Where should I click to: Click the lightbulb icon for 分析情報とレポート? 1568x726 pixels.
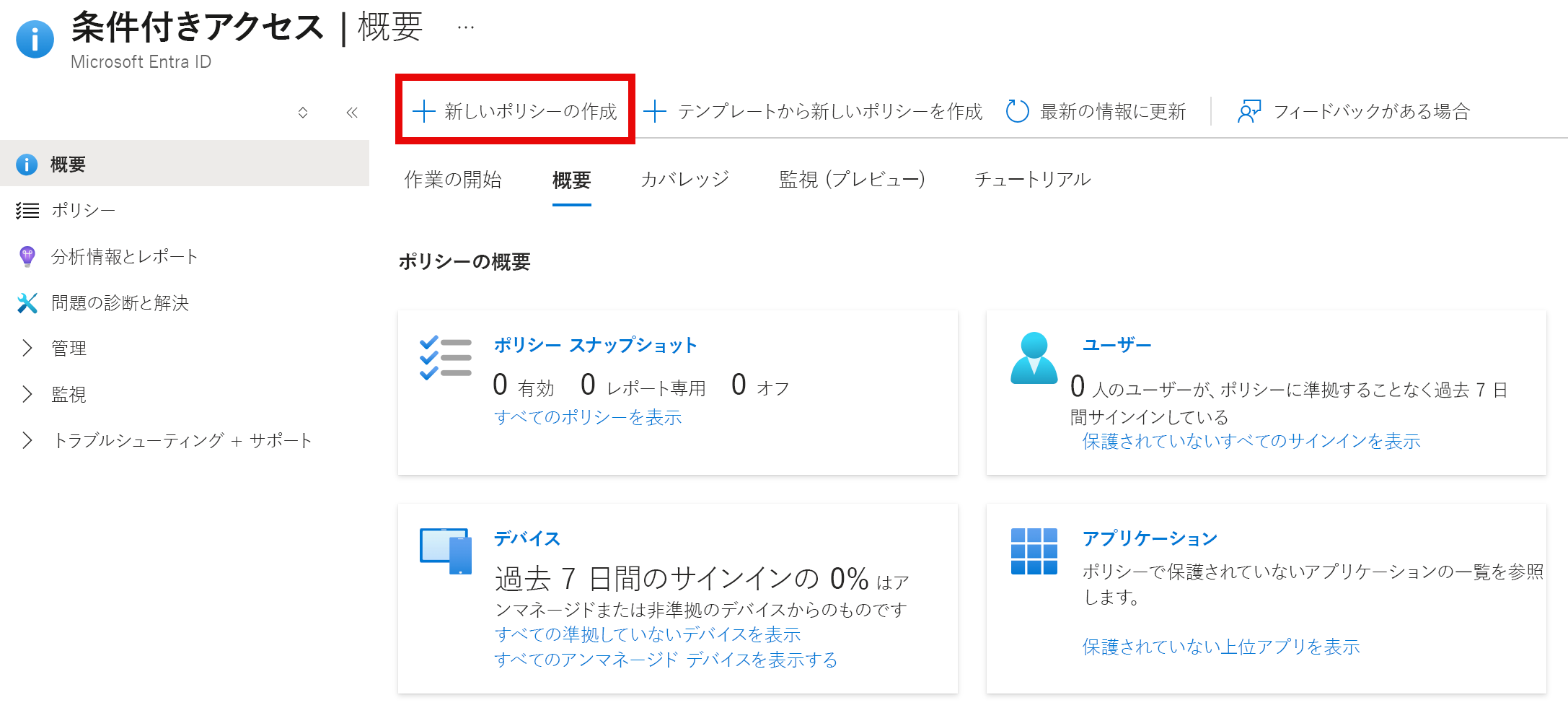tap(27, 256)
